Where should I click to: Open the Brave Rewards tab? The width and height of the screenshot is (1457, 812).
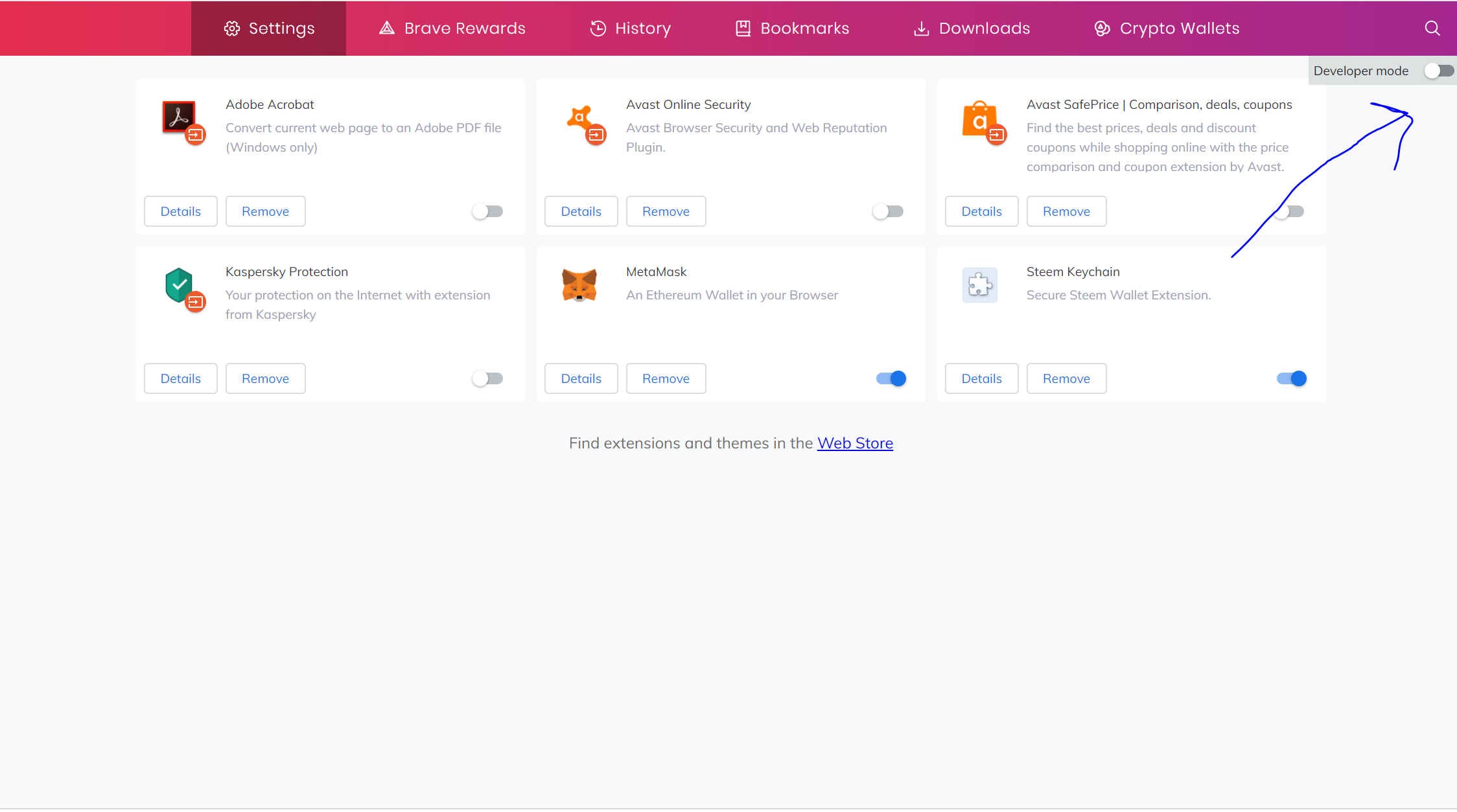452,29
